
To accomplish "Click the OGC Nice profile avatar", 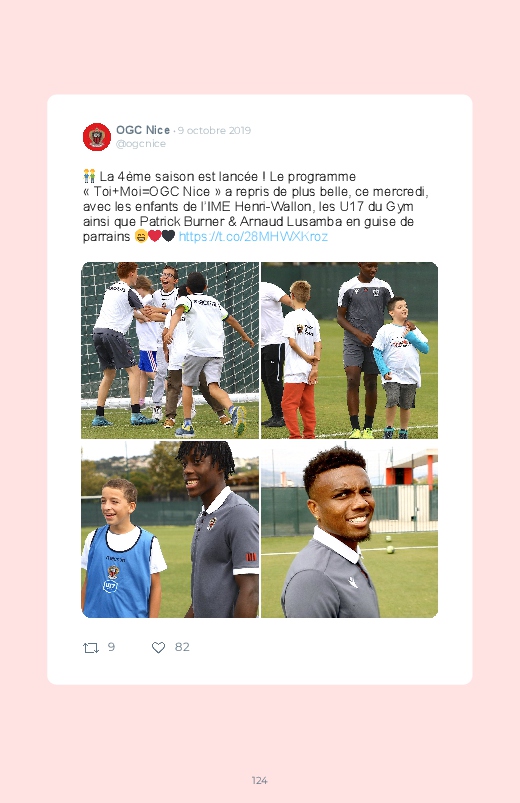I will (x=97, y=137).
